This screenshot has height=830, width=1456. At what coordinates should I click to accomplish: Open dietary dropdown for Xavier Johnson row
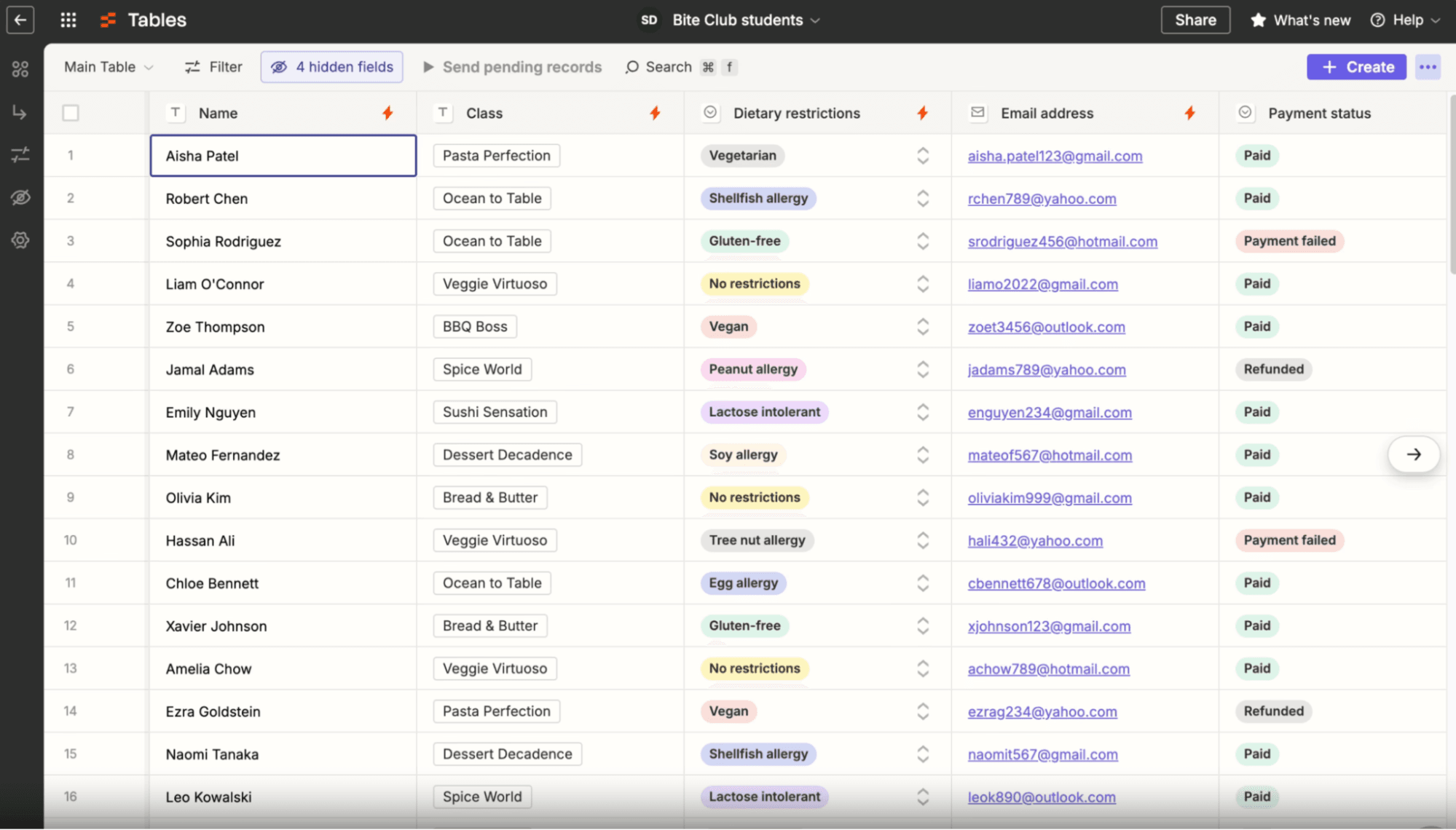point(923,626)
